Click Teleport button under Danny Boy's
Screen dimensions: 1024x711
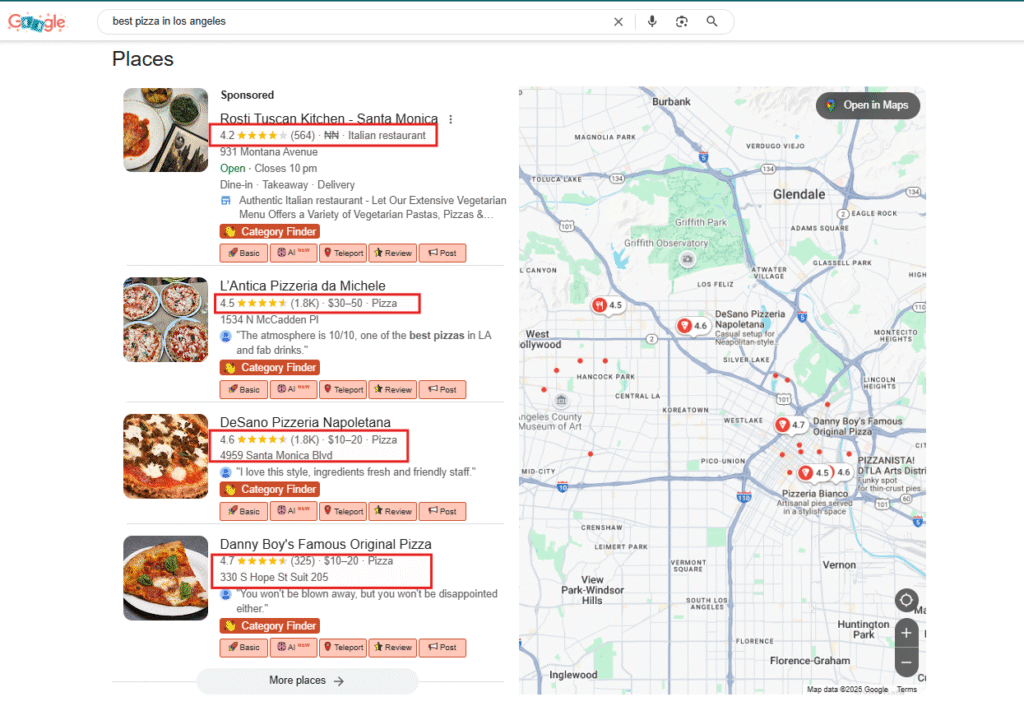(x=343, y=647)
